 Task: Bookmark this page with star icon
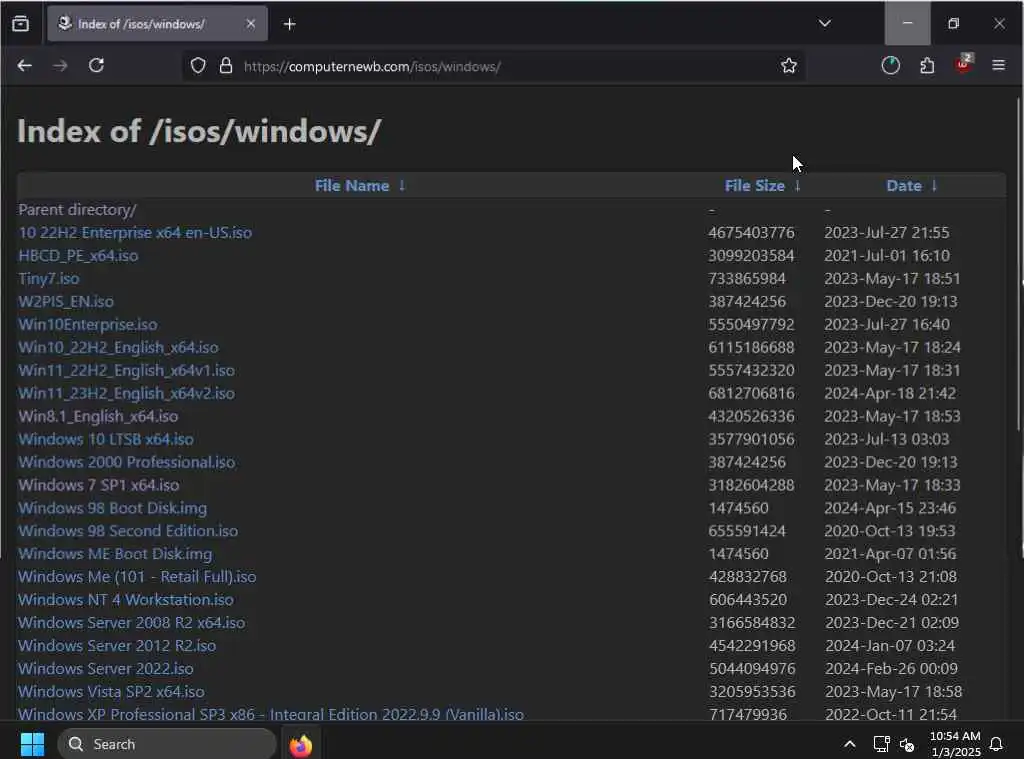tap(789, 66)
